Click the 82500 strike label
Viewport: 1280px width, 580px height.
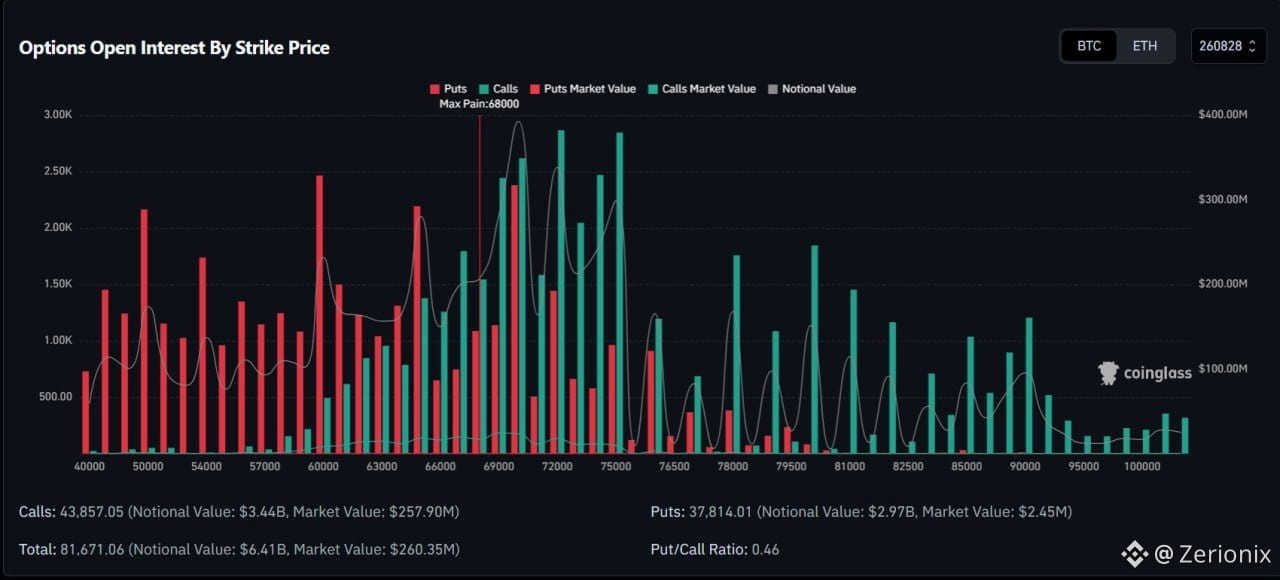coord(908,466)
